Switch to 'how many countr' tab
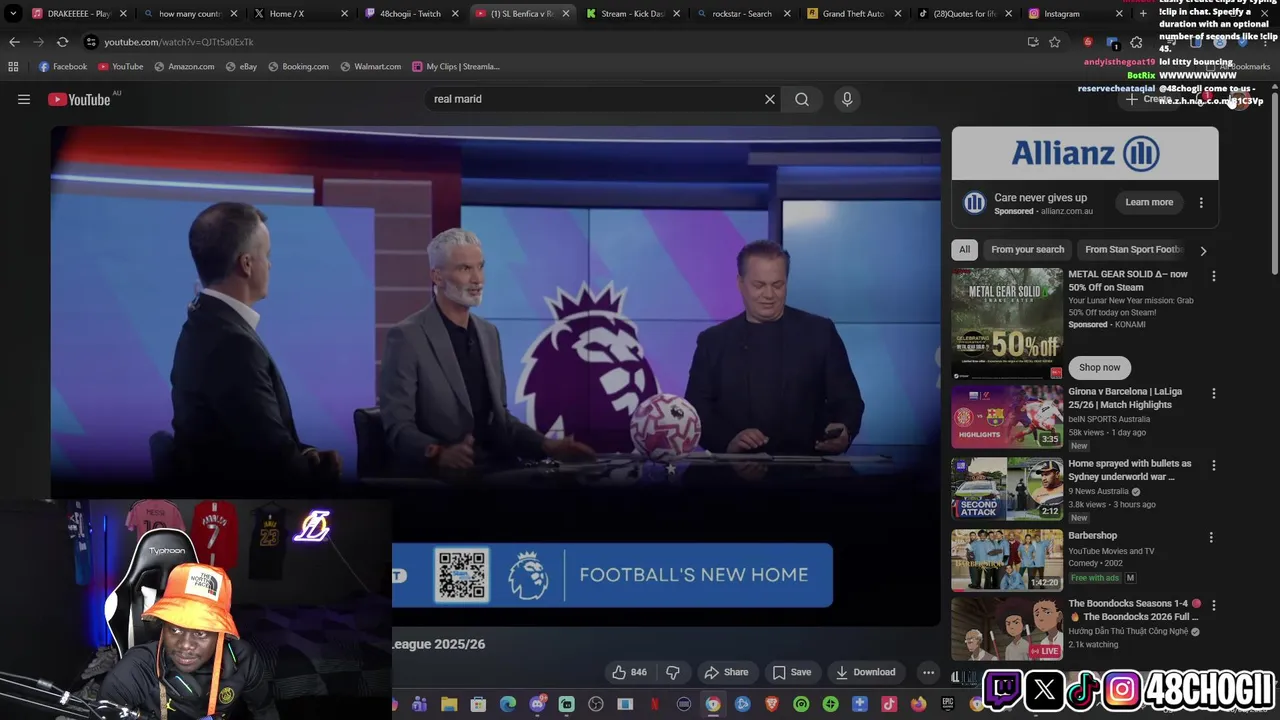 click(x=188, y=14)
